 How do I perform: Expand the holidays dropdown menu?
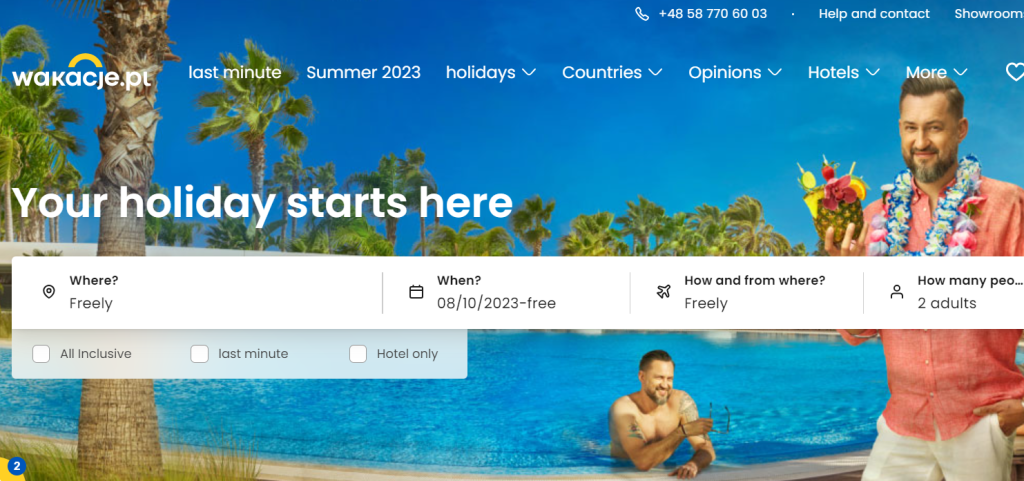click(x=491, y=72)
